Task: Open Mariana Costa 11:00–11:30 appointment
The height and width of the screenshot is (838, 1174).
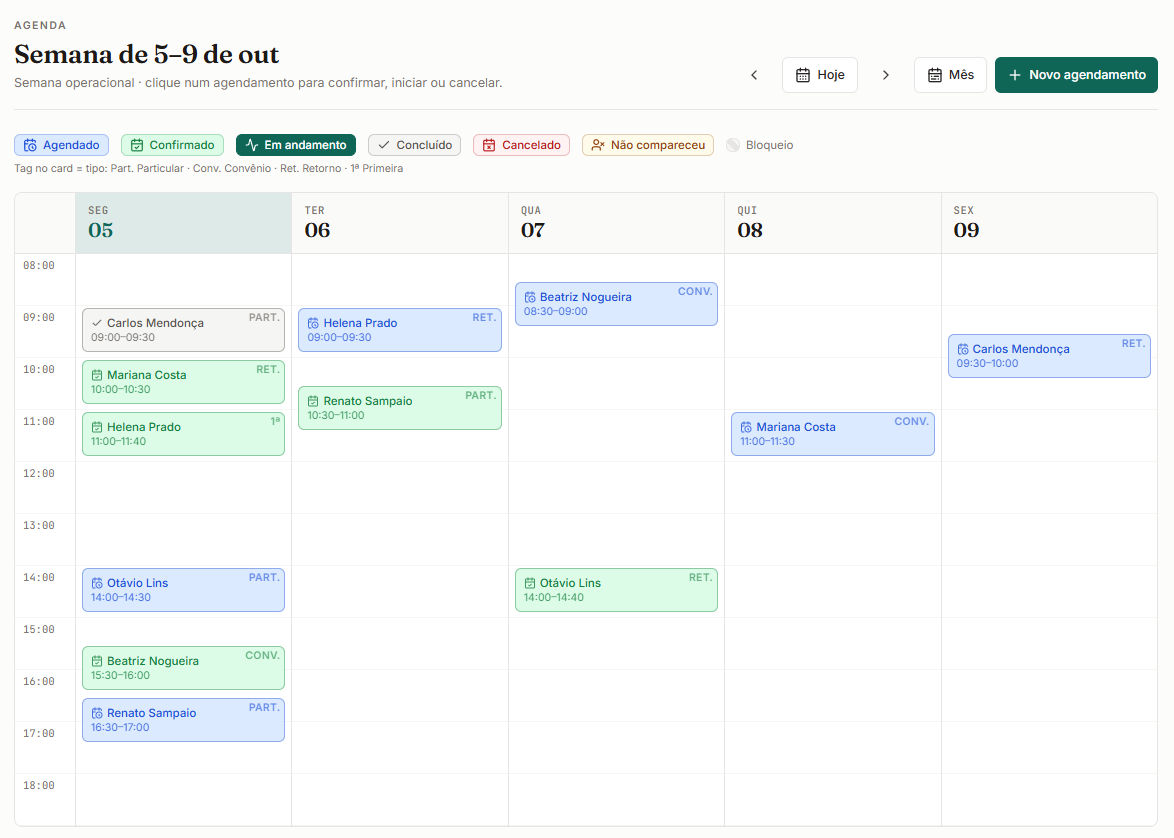Action: click(833, 434)
